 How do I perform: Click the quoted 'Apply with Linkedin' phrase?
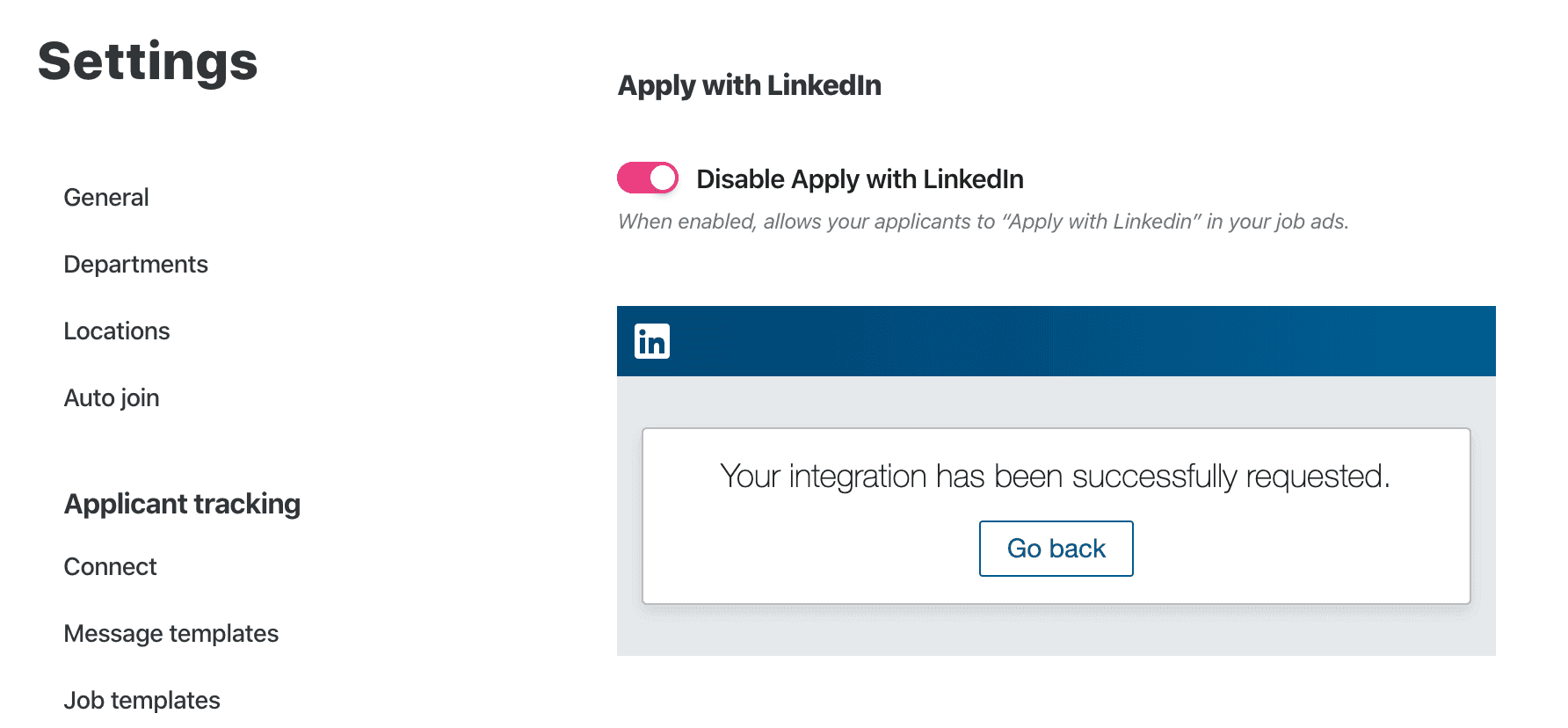pos(1101,222)
